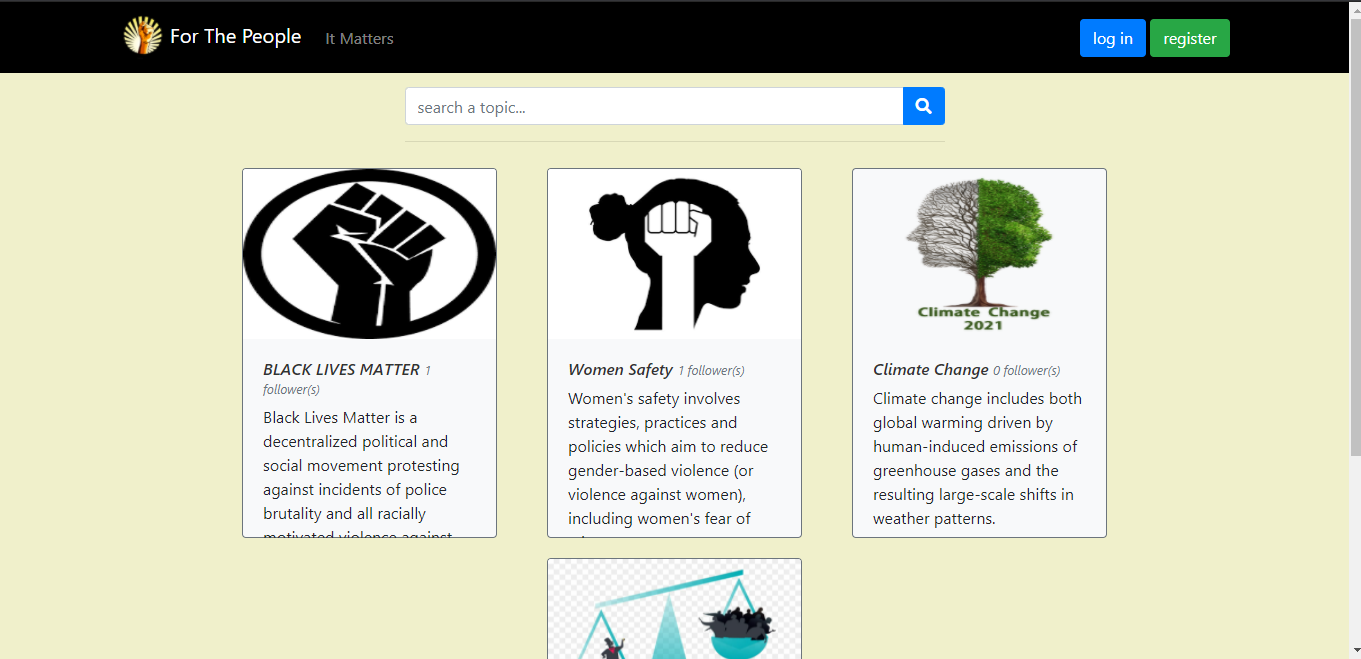Click the magnifier search button
1361x659 pixels.
click(924, 106)
